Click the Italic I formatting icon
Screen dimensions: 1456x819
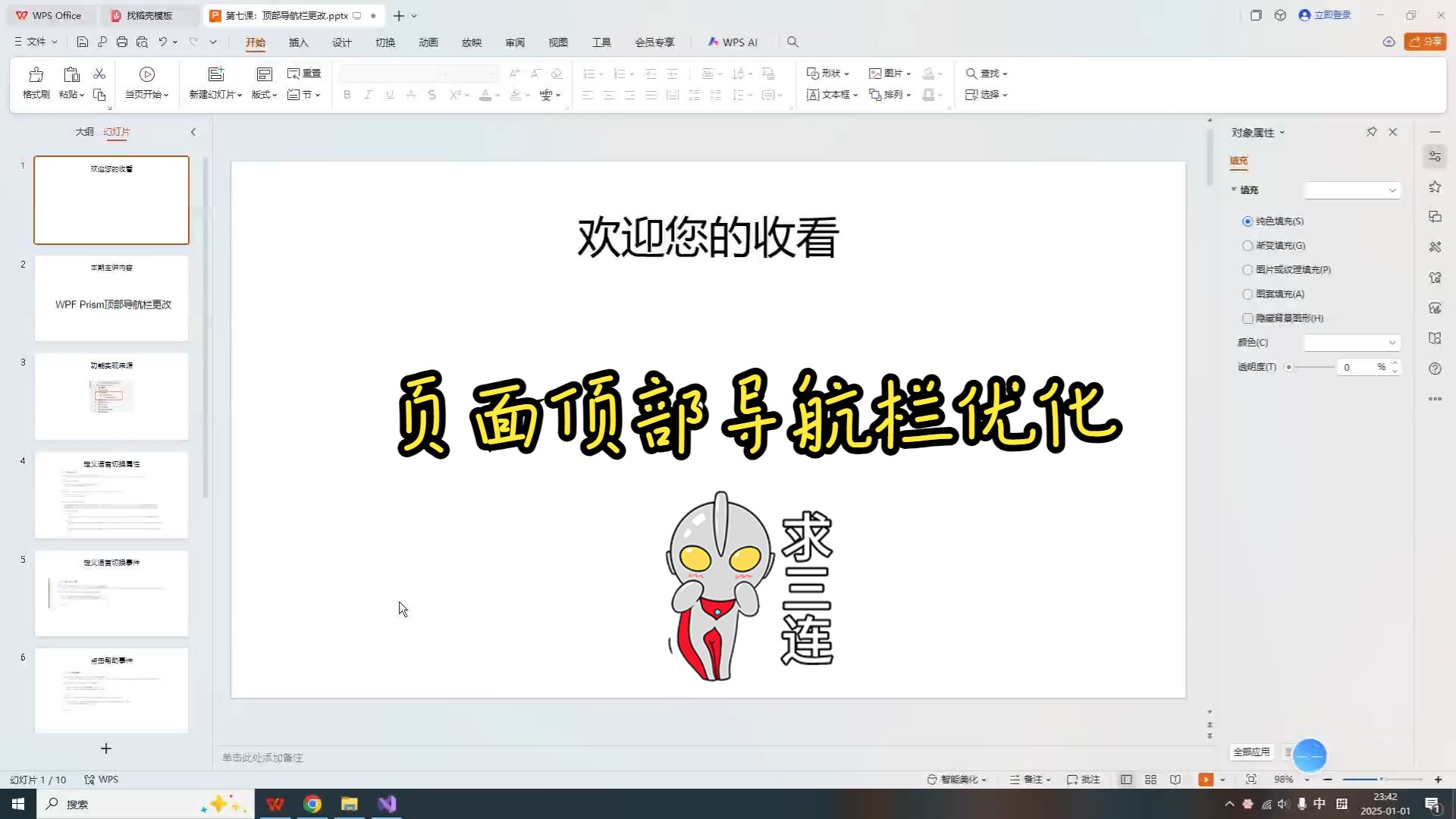pos(369,95)
